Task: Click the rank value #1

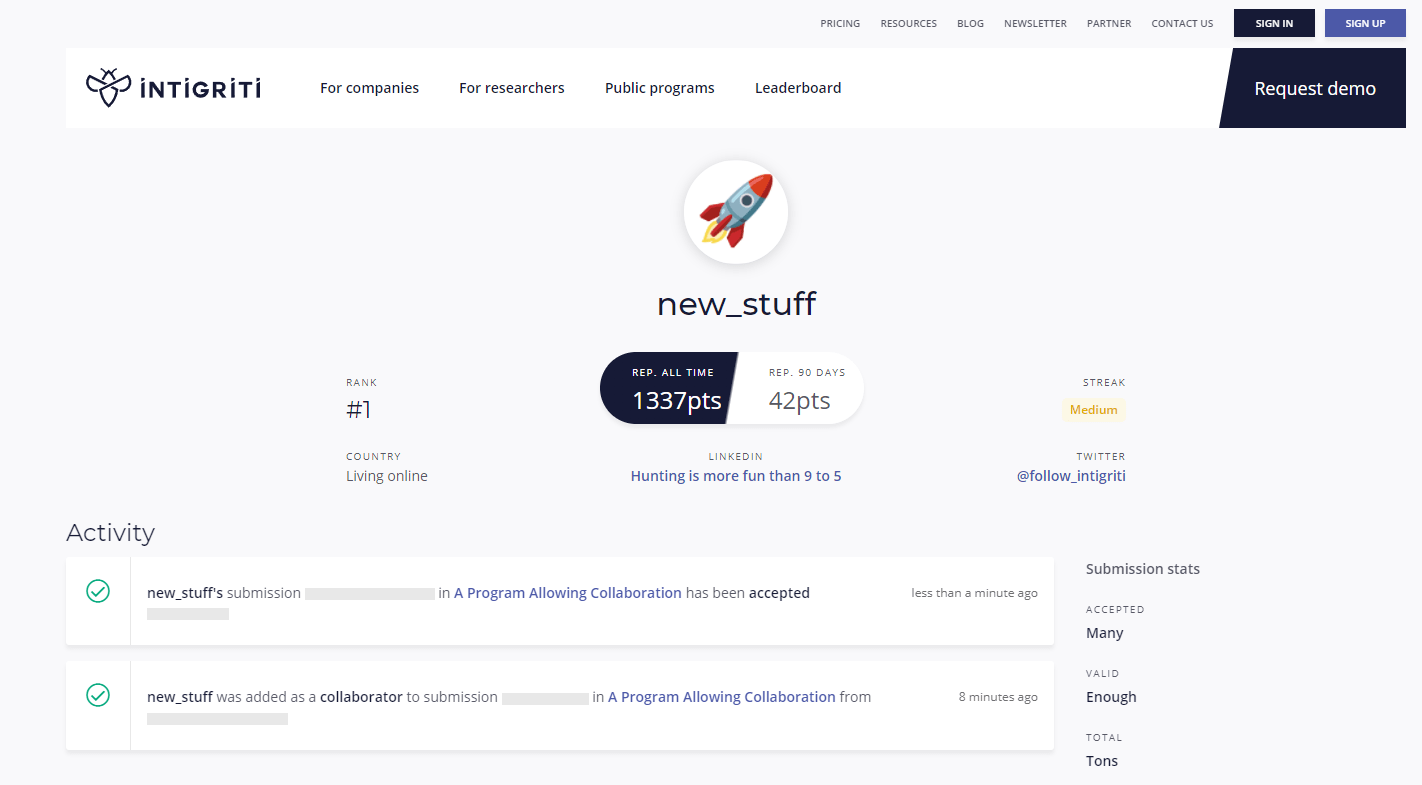Action: pos(359,409)
